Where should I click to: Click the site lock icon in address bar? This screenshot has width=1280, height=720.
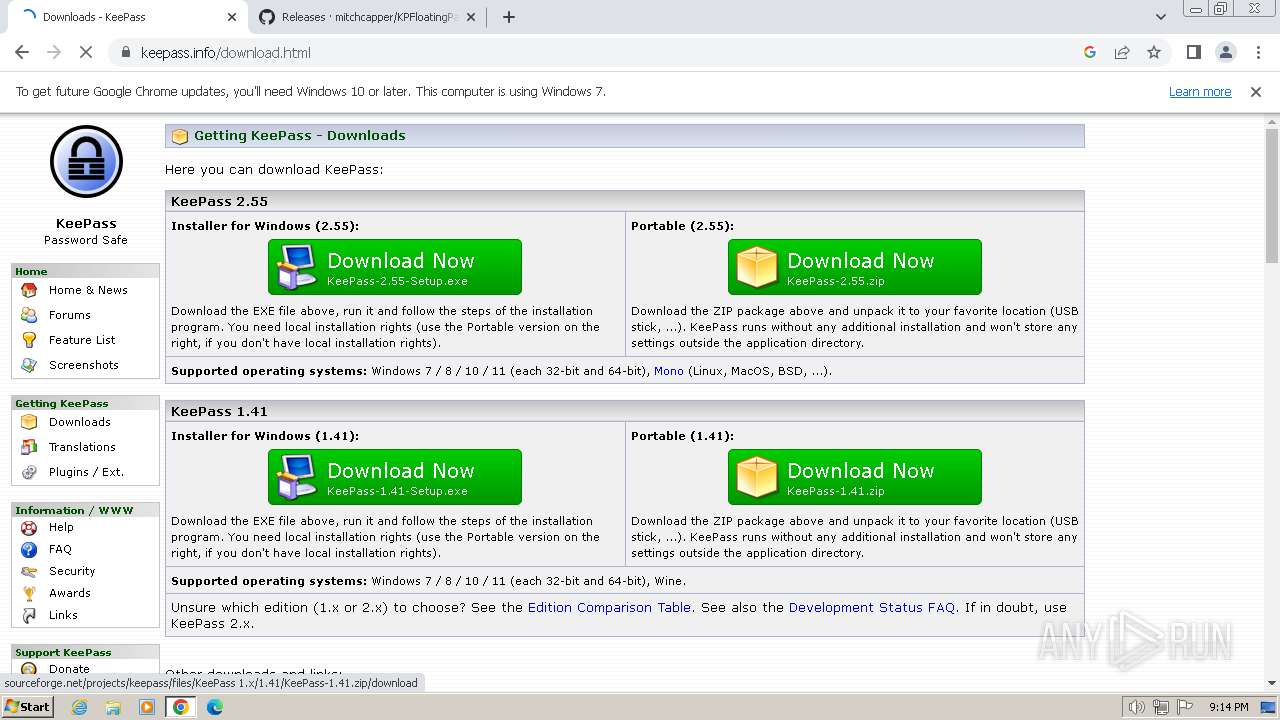[125, 52]
